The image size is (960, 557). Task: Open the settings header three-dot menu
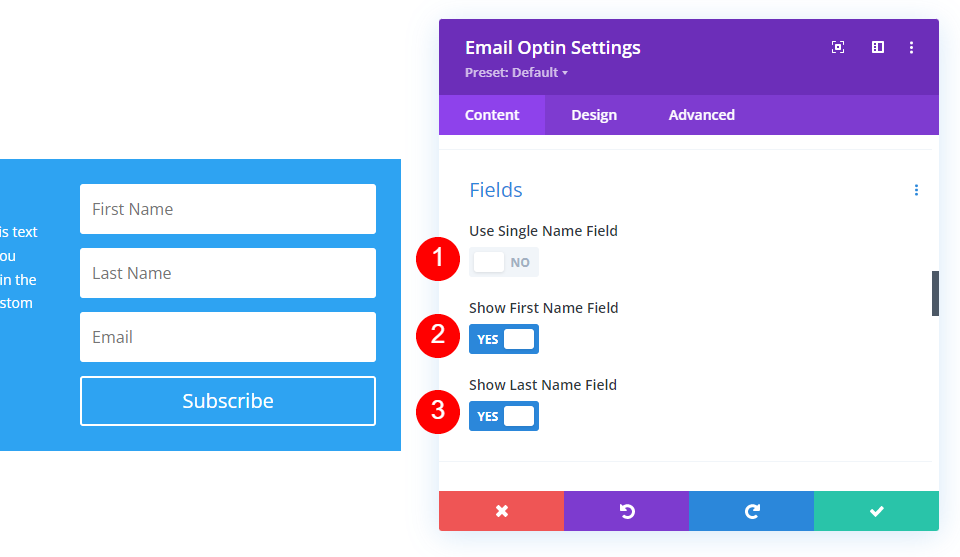point(911,48)
